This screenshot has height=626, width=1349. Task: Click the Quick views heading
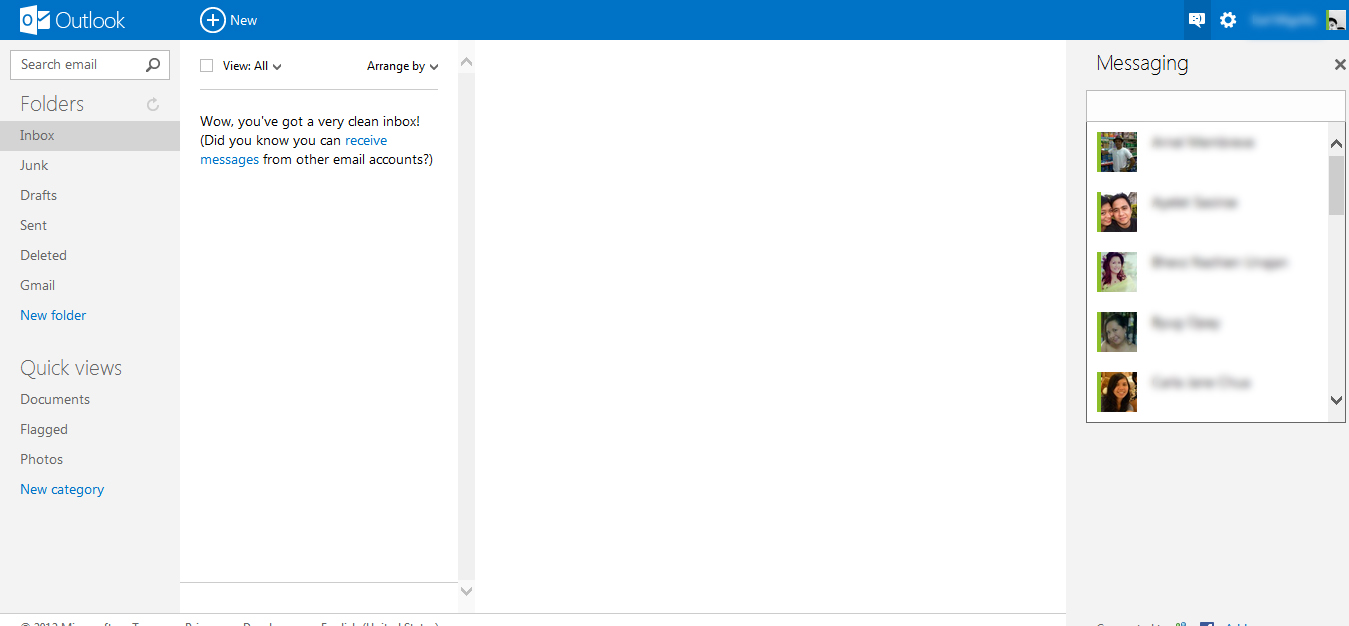[x=71, y=368]
